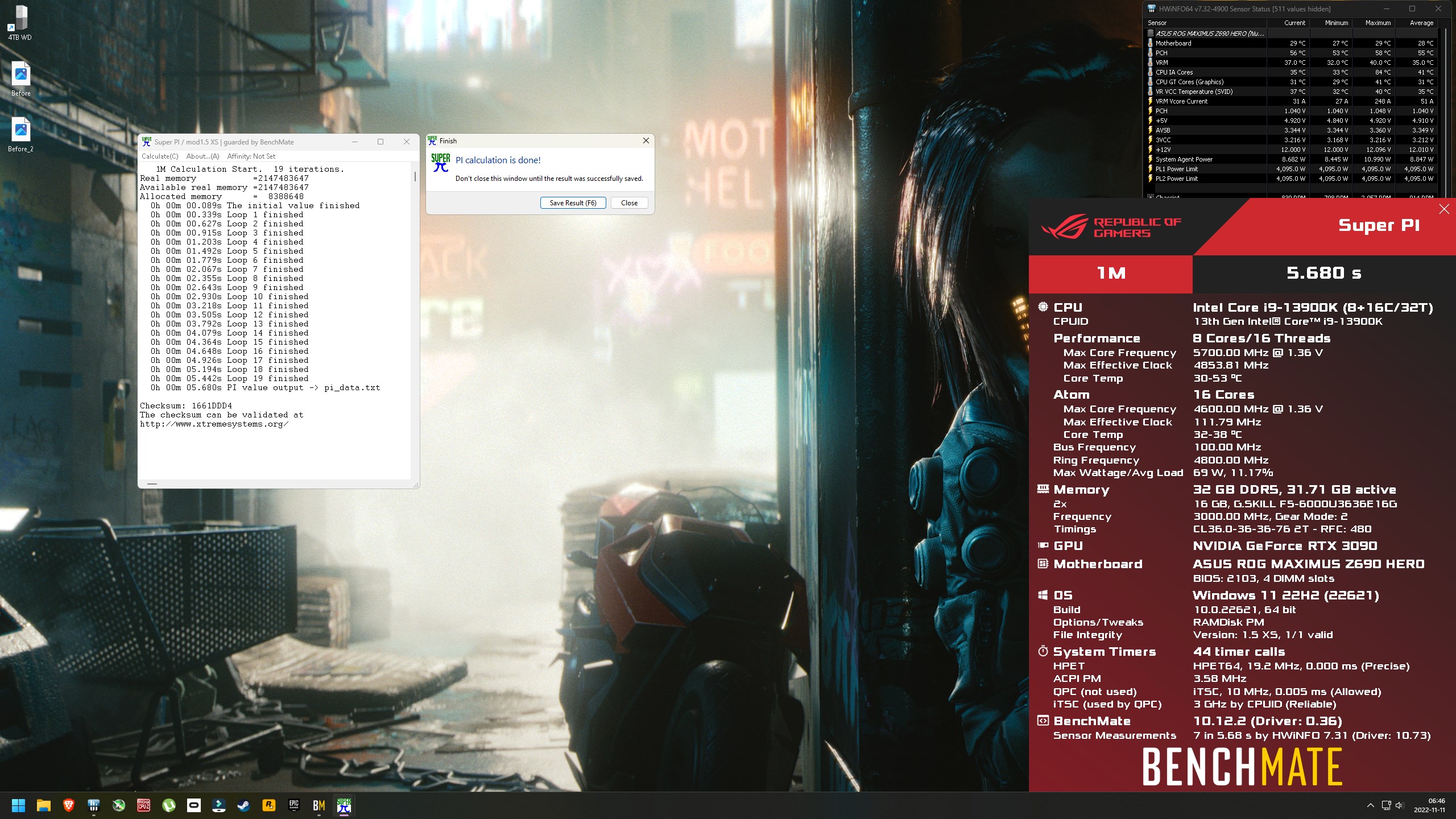The image size is (1456, 819).
Task: Open Epic Games Launcher from taskbar
Action: pos(294,805)
